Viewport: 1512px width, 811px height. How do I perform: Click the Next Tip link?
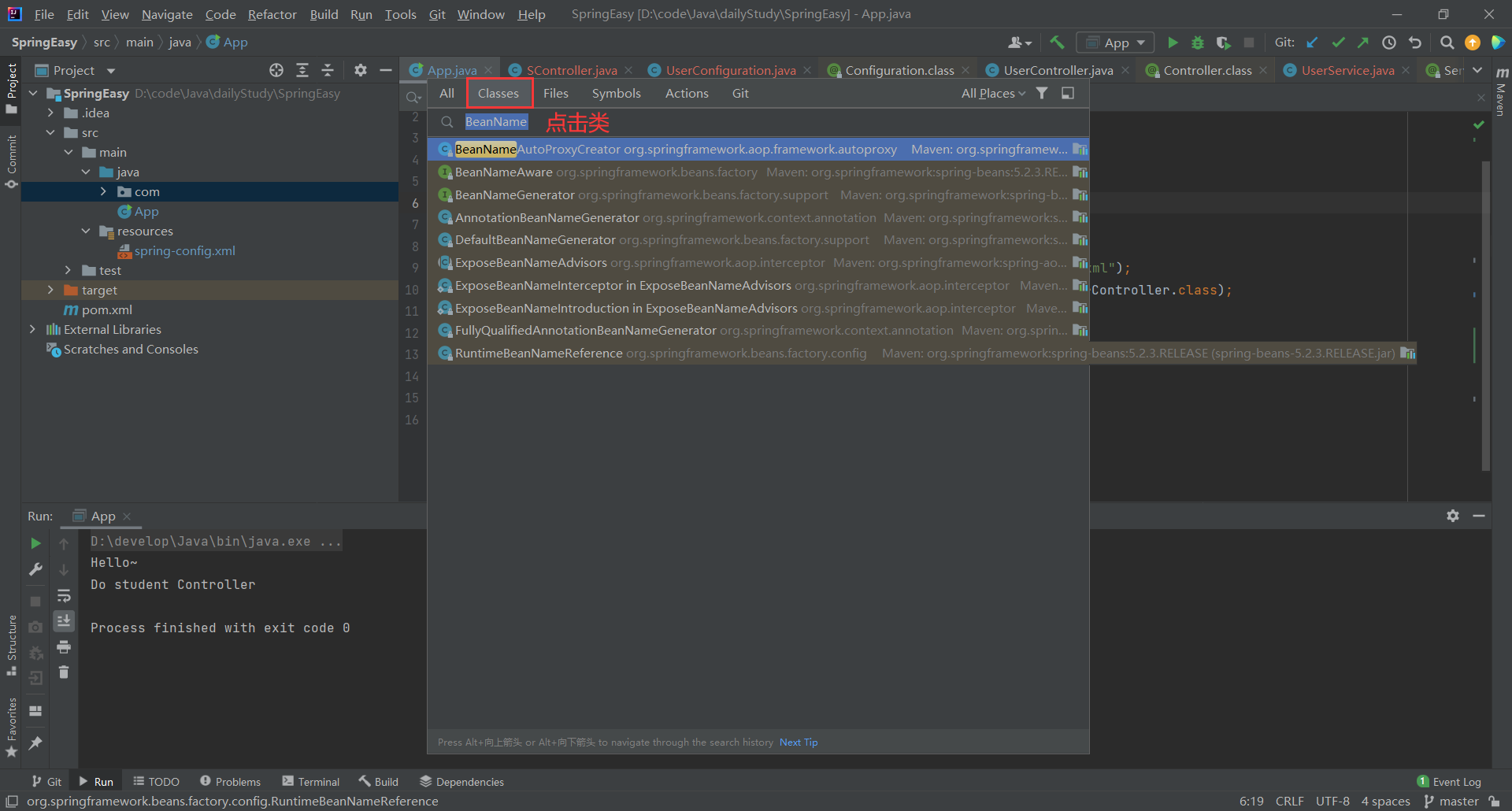[799, 742]
